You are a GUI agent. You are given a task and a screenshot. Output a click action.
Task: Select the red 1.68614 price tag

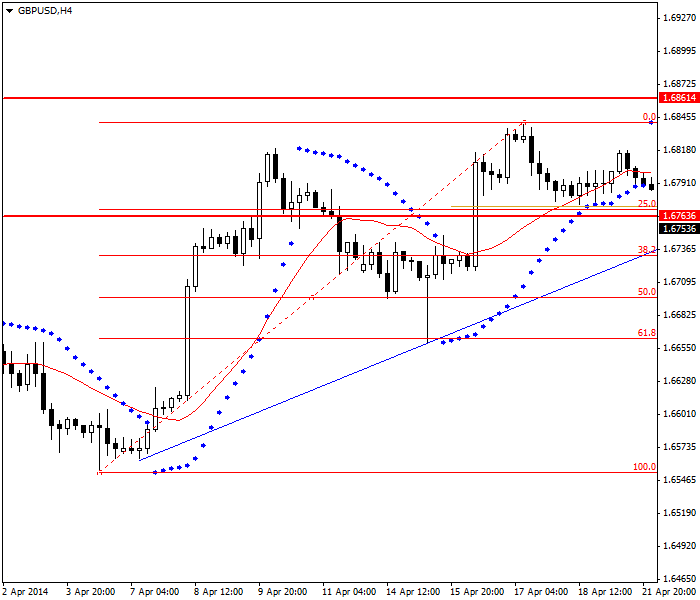pyautogui.click(x=678, y=99)
